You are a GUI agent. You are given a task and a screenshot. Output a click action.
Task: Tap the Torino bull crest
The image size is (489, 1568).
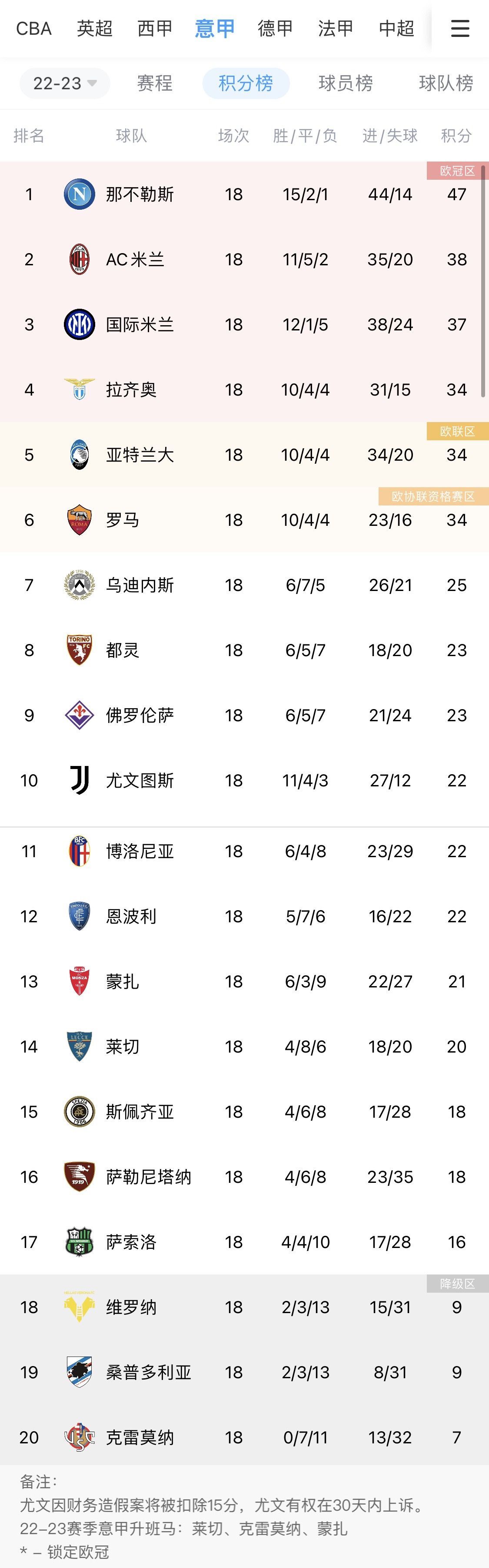tap(79, 650)
